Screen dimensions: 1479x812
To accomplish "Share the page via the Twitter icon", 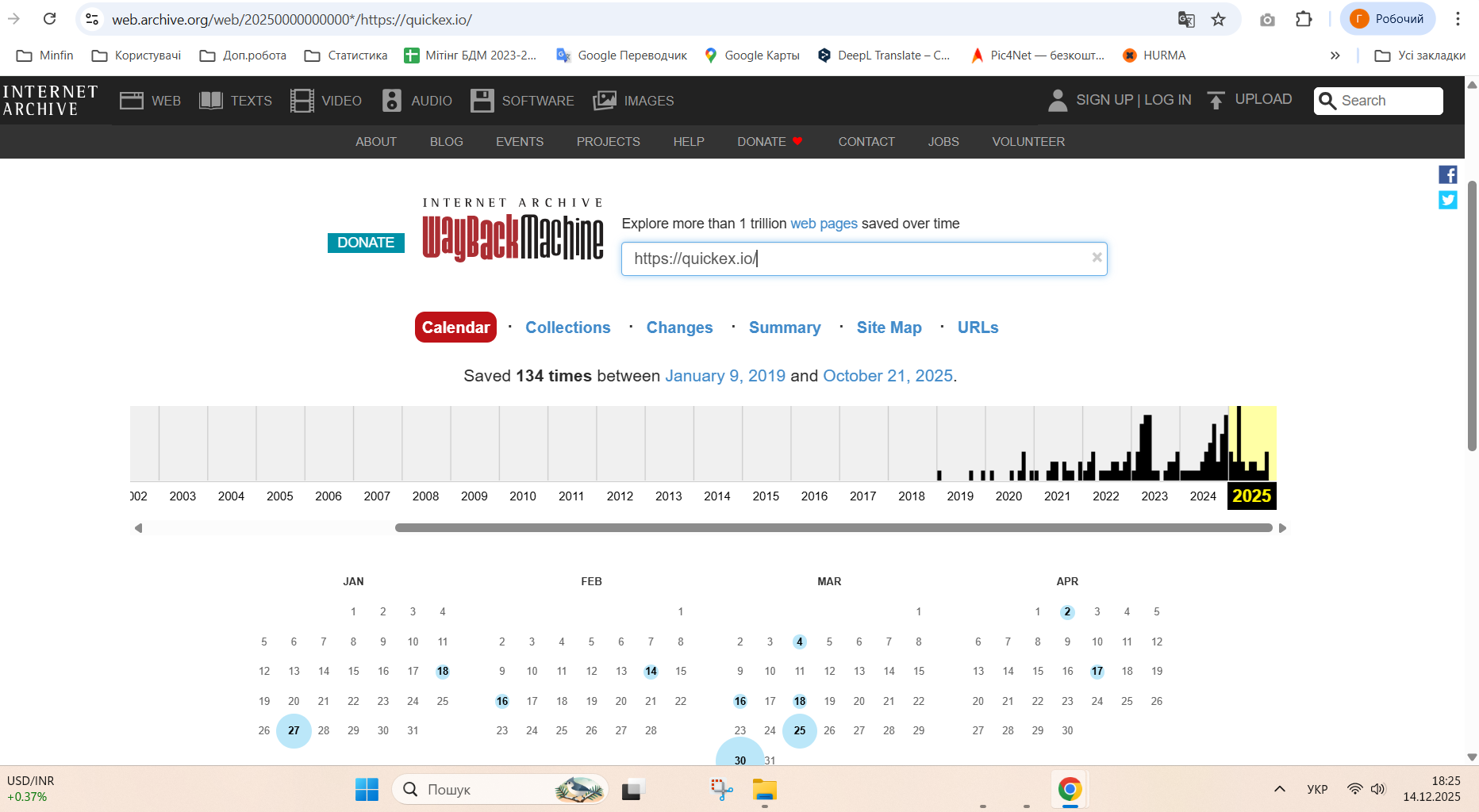I will pos(1448,200).
